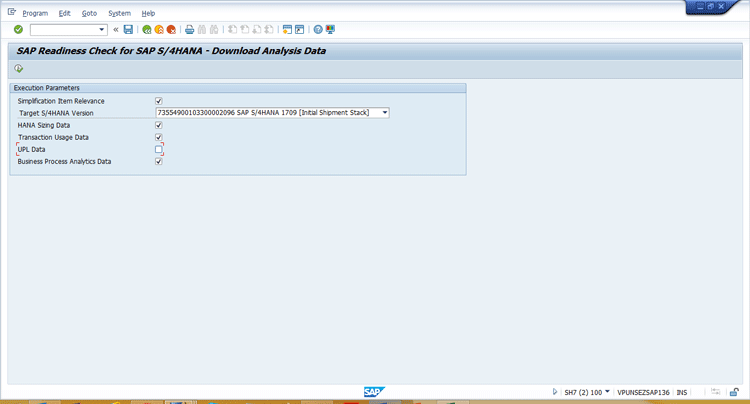Click the Create New Session icon
This screenshot has width=750, height=404.
point(287,30)
